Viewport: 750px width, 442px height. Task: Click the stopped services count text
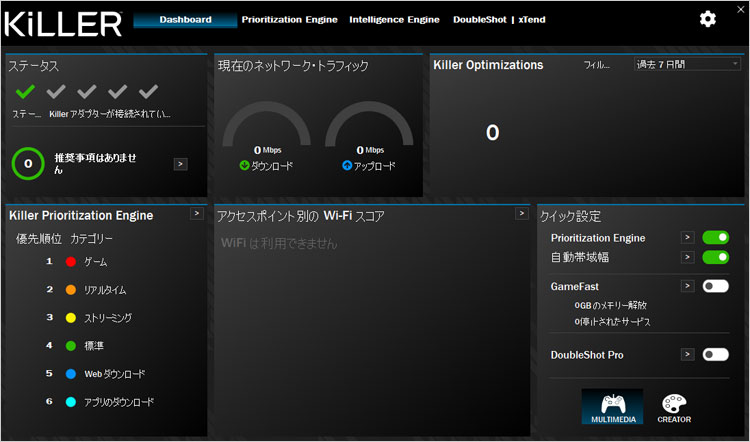point(612,321)
